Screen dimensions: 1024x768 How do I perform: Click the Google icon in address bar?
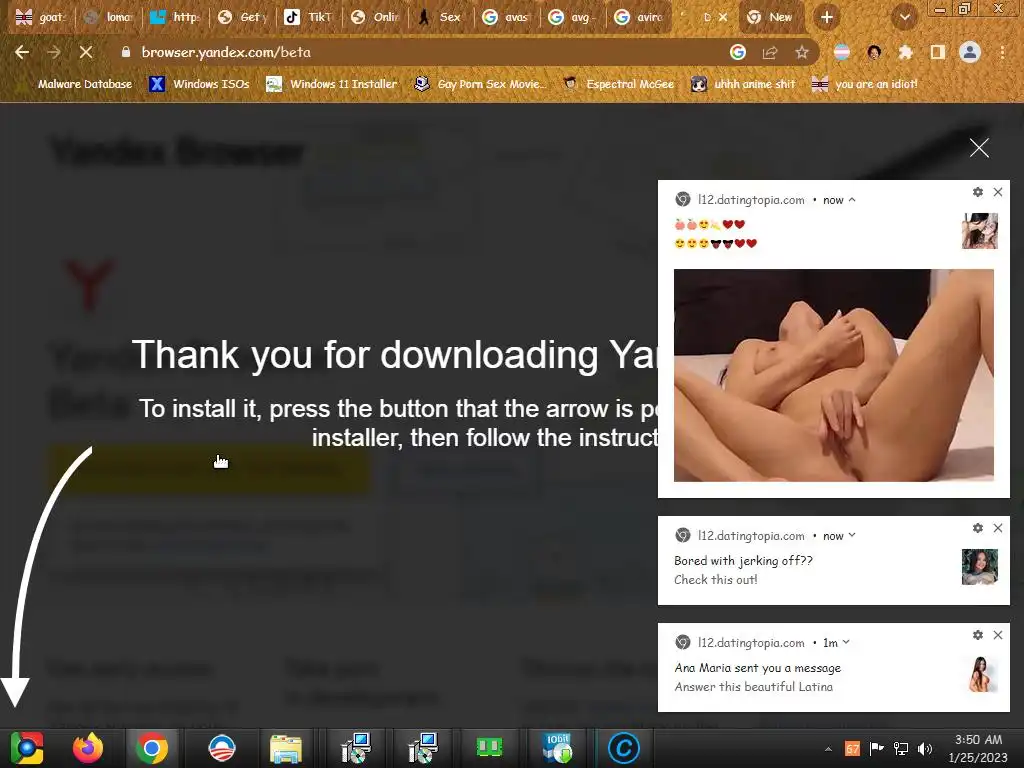click(738, 52)
